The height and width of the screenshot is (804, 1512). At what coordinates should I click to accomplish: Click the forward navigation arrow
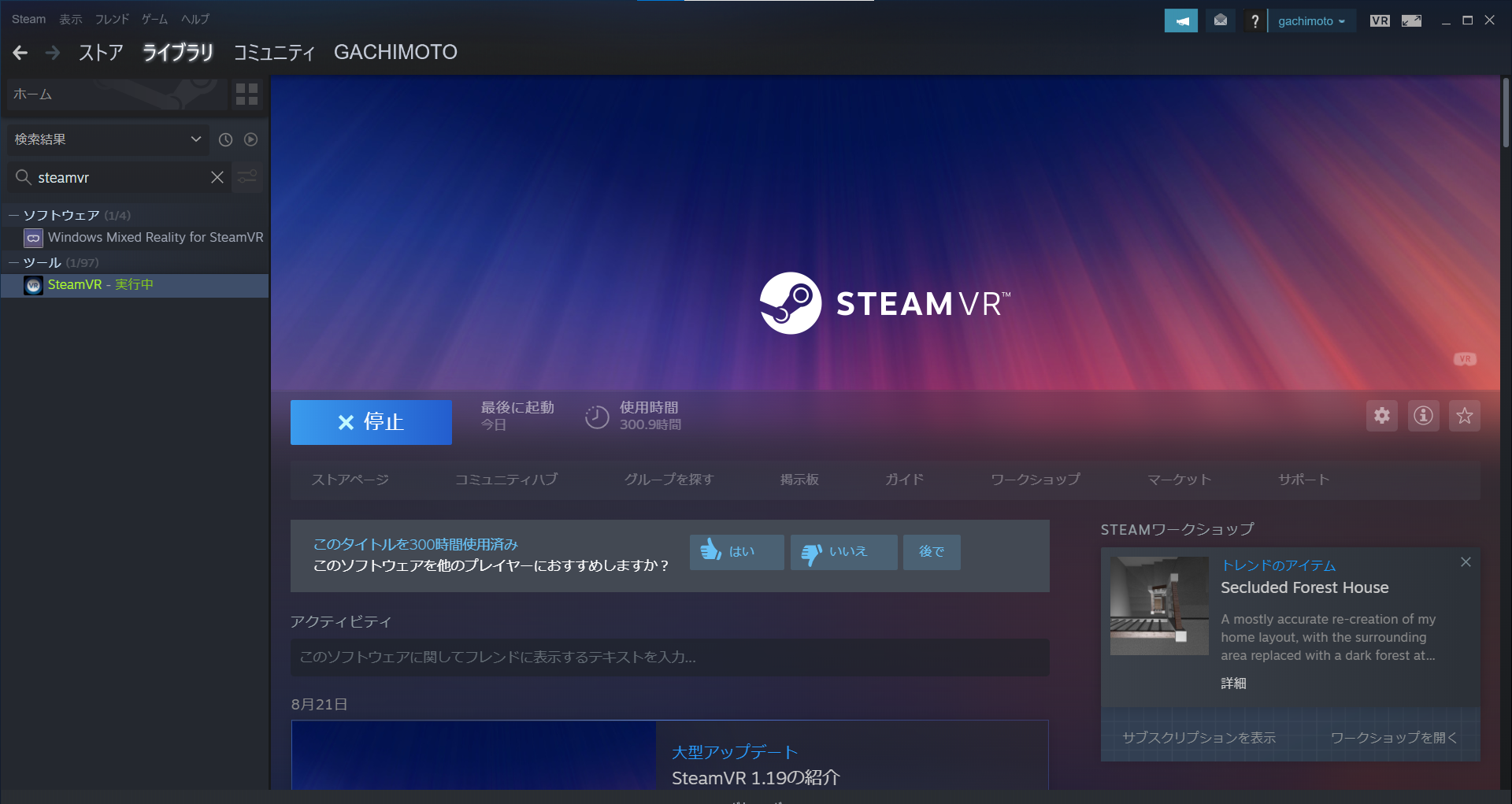tap(53, 53)
